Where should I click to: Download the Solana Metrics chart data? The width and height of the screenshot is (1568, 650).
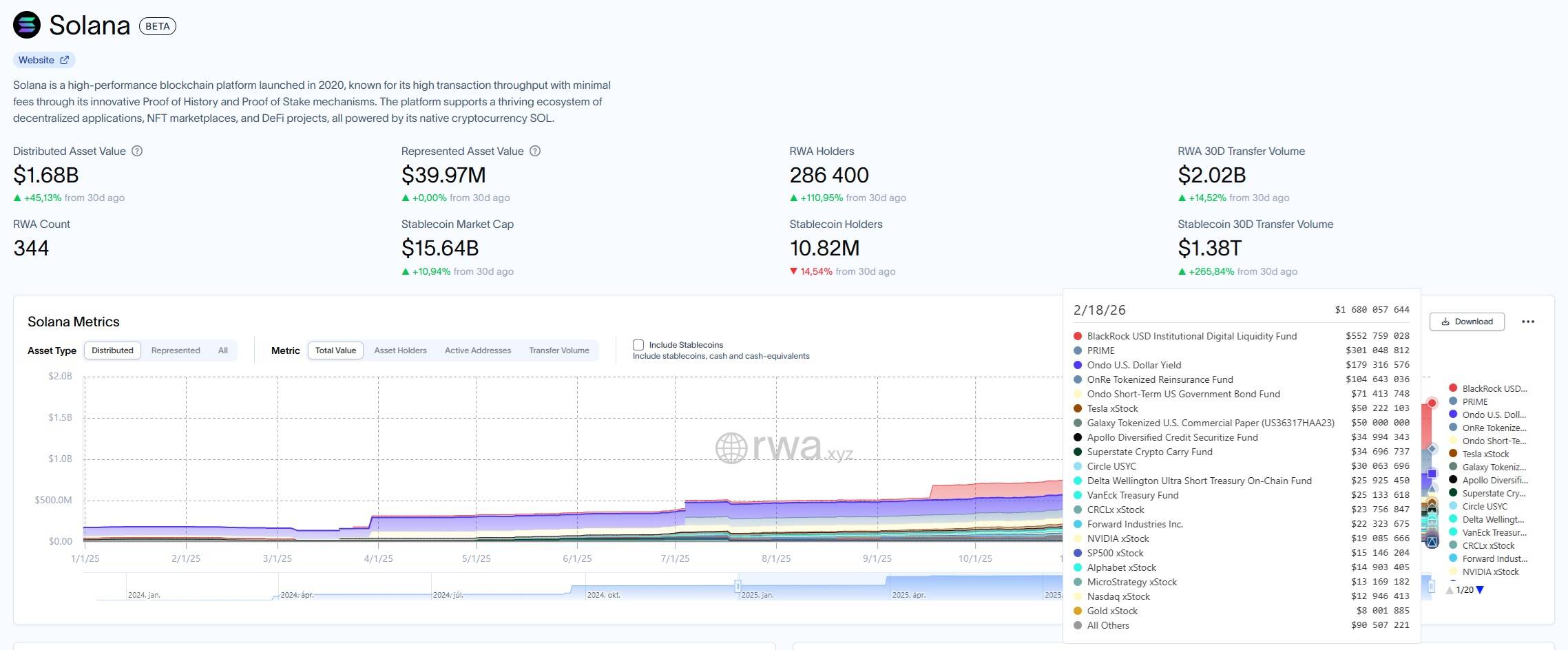click(1467, 322)
